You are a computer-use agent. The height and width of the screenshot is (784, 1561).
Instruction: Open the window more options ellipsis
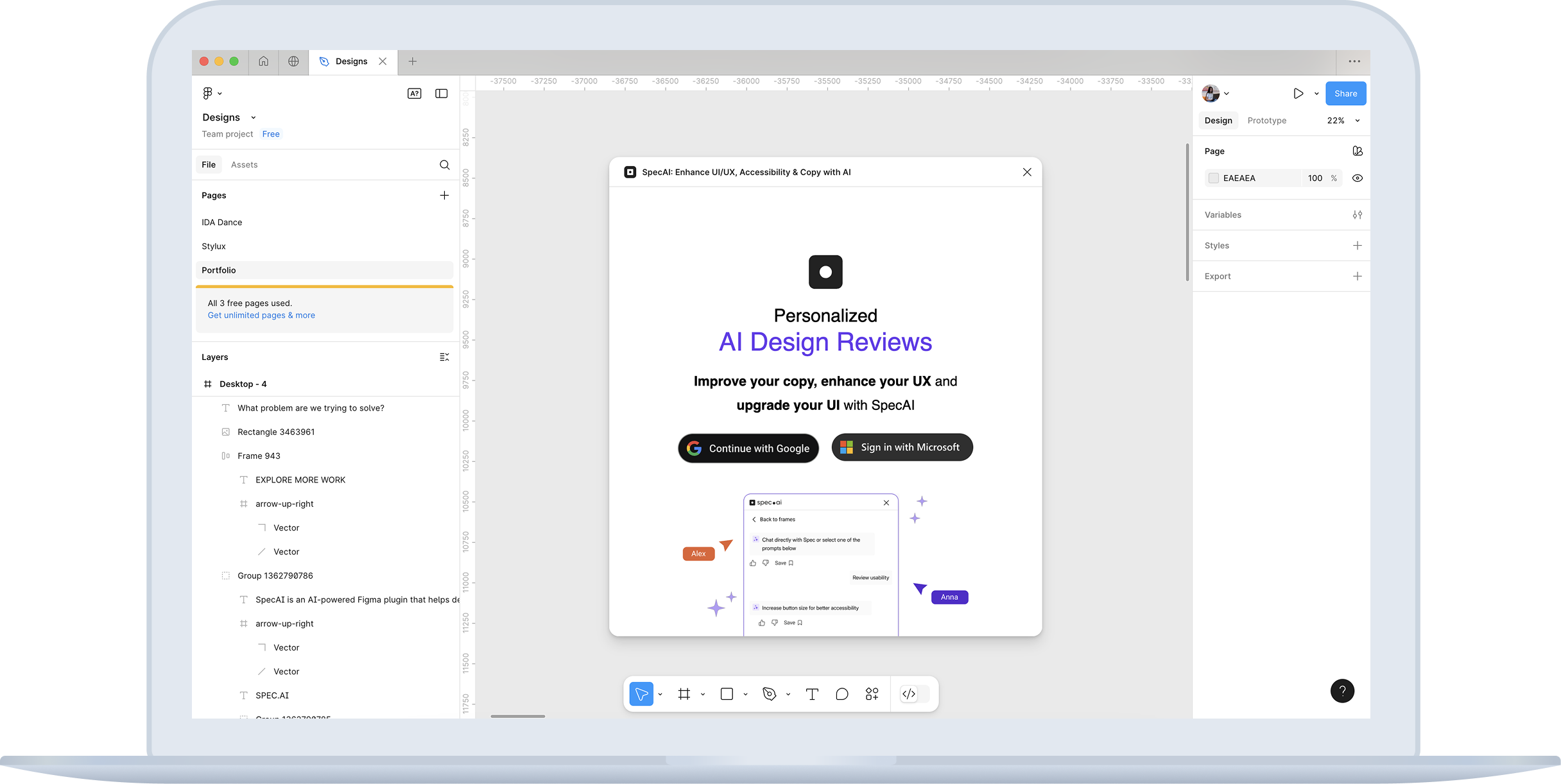1354,62
